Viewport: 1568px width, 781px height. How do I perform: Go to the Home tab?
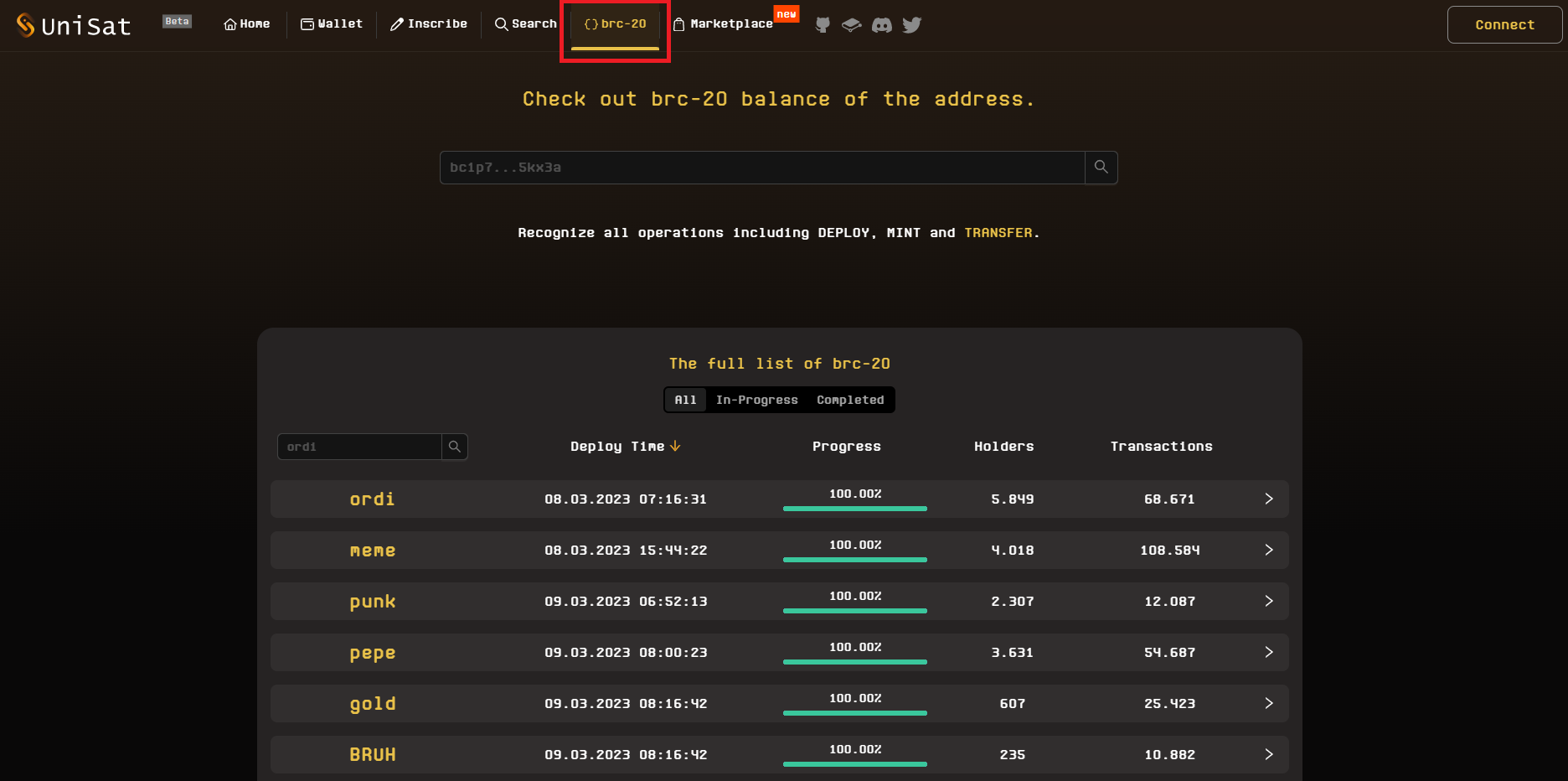(x=247, y=24)
